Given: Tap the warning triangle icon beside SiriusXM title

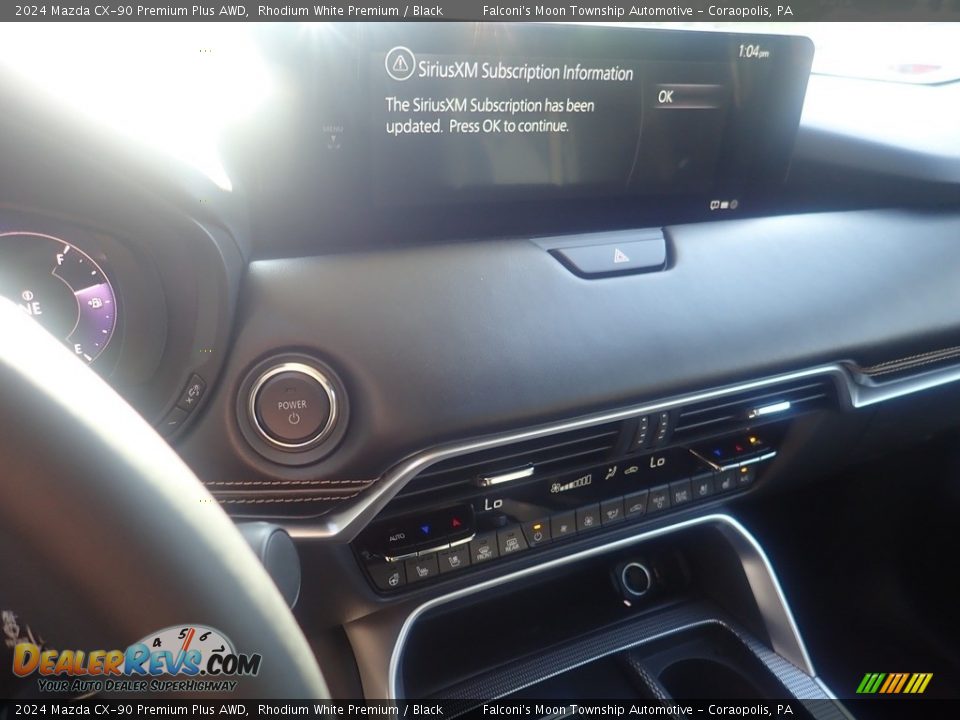Looking at the screenshot, I should tap(400, 63).
